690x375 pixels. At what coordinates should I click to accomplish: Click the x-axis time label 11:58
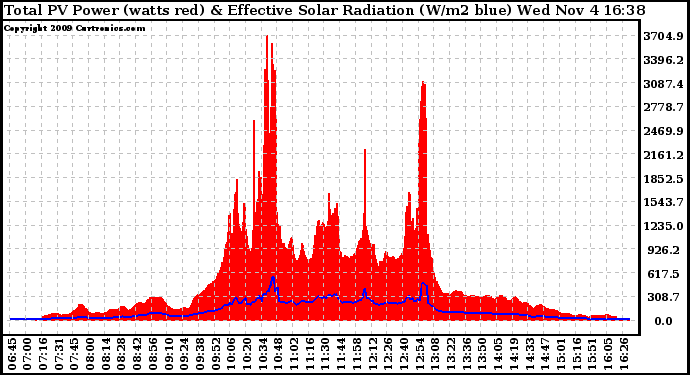357,354
